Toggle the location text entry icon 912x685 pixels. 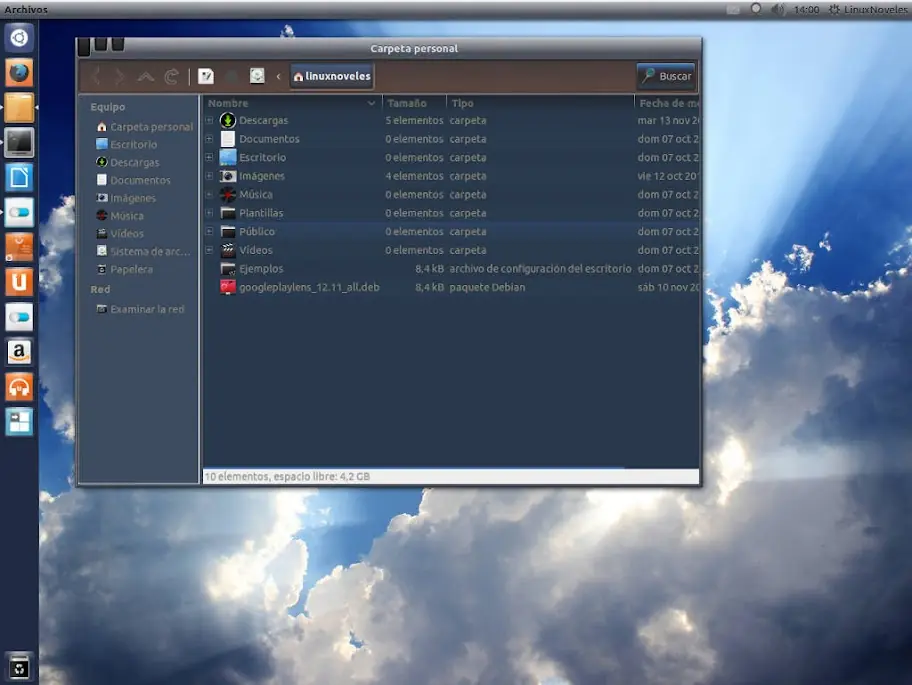pyautogui.click(x=206, y=76)
